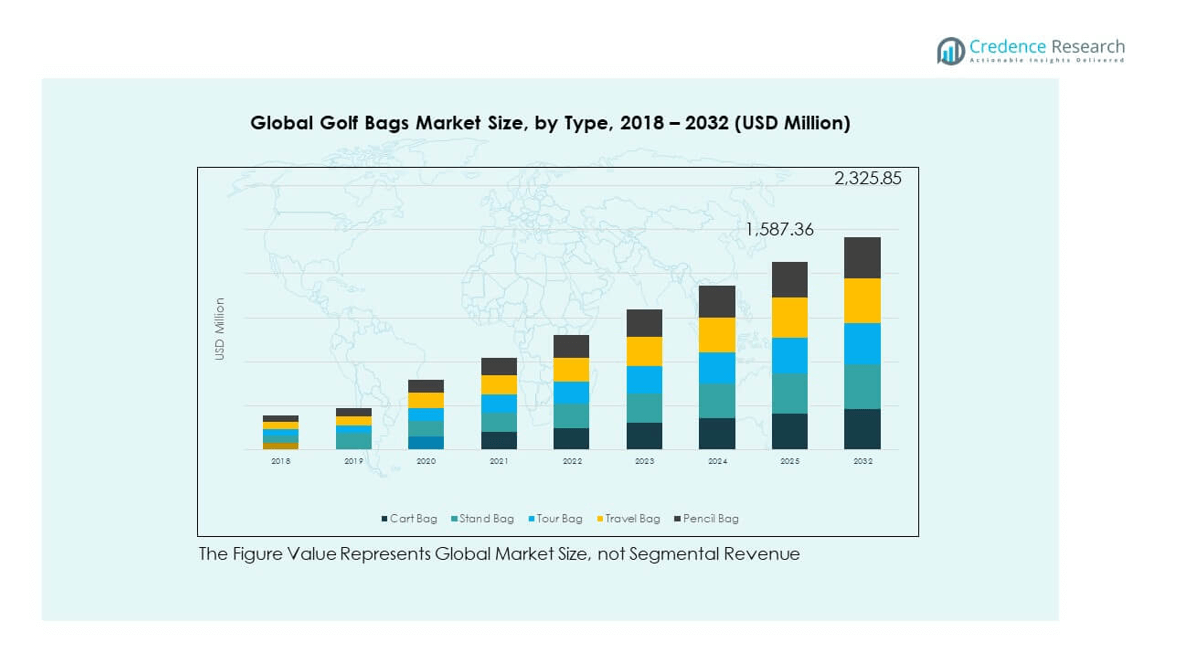Select the Global Golf Bags Market Size title
This screenshot has height=653, width=1186.
point(550,123)
